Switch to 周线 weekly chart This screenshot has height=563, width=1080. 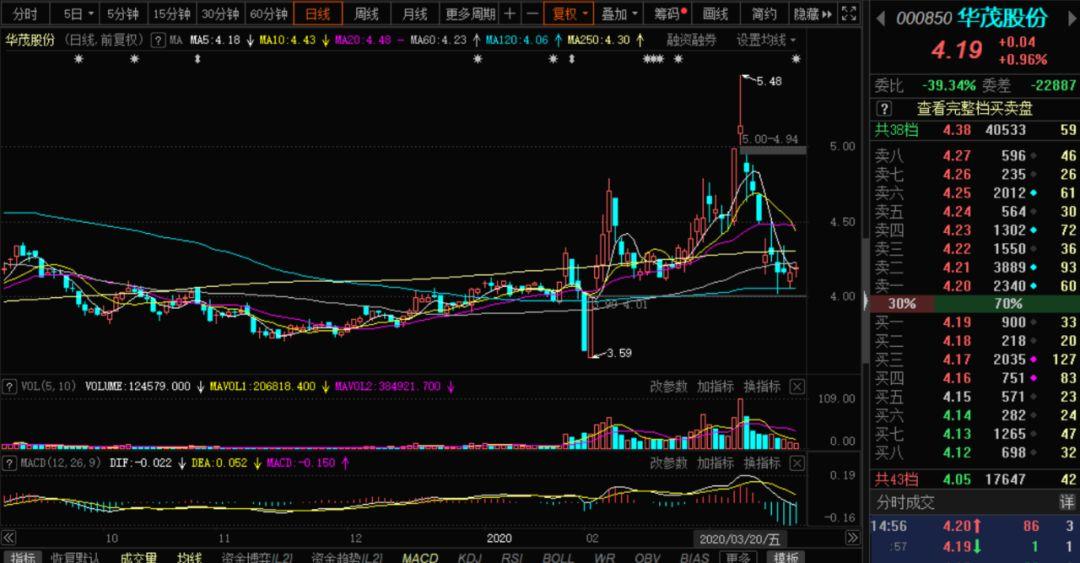click(x=366, y=13)
